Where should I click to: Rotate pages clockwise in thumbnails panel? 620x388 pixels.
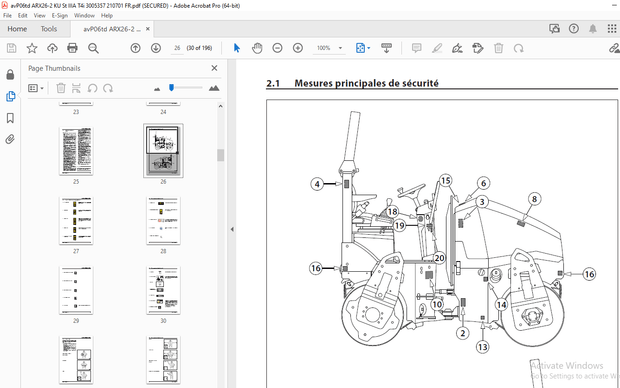click(108, 88)
